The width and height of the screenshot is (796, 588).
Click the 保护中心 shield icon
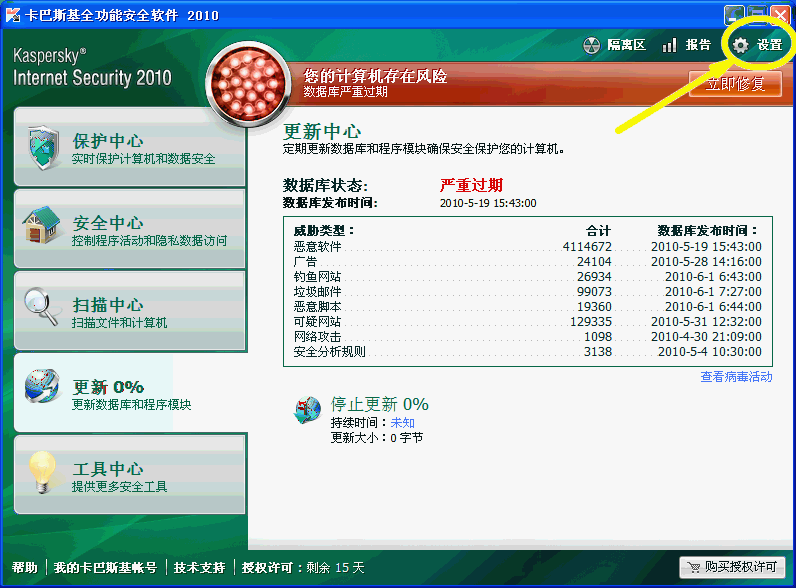pyautogui.click(x=43, y=147)
